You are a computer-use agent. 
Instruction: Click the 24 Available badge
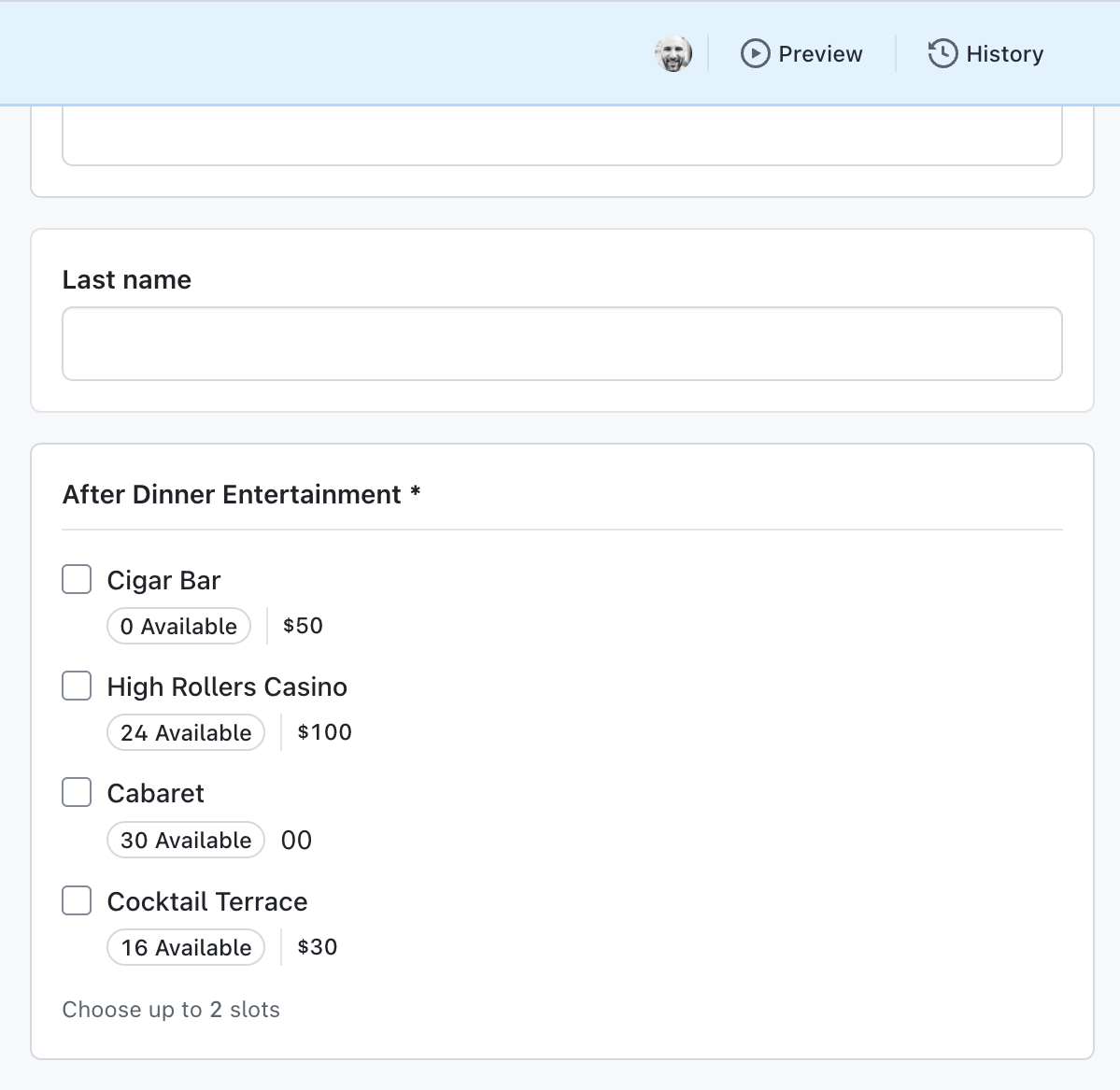(186, 732)
